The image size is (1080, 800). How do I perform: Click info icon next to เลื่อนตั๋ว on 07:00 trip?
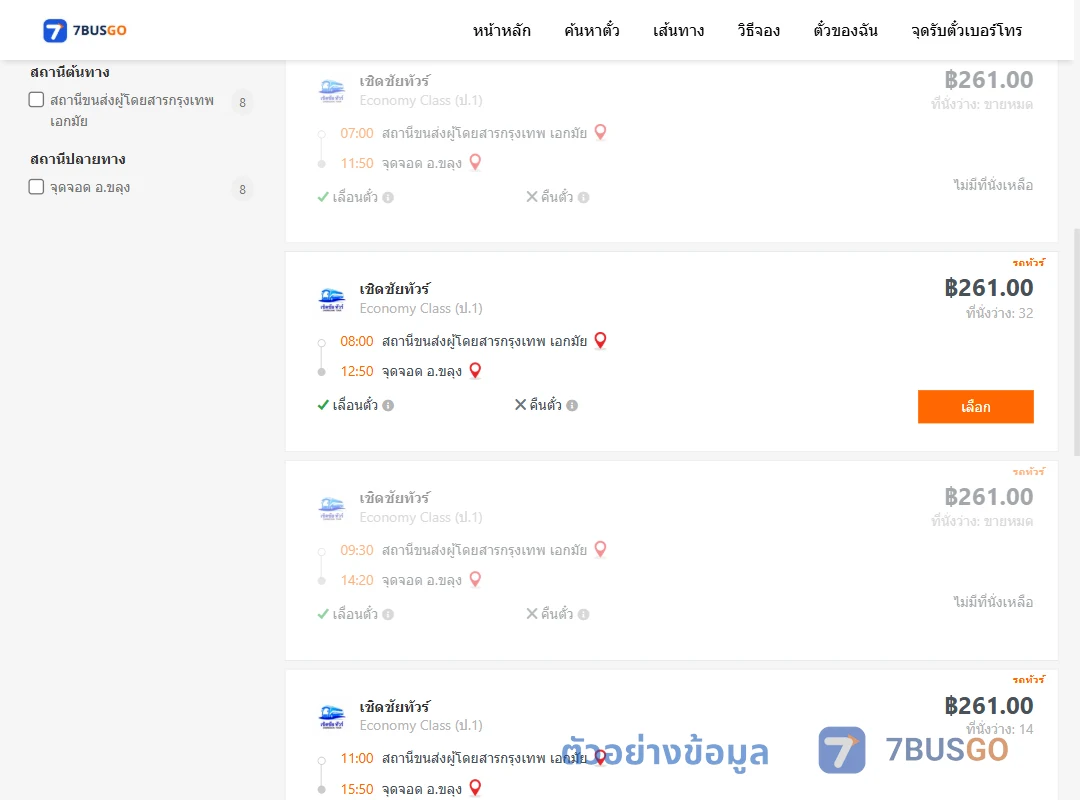click(388, 198)
